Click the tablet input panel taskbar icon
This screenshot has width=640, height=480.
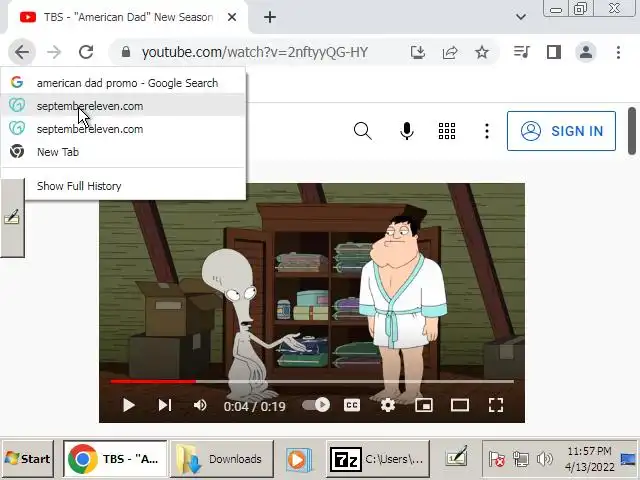coord(457,457)
